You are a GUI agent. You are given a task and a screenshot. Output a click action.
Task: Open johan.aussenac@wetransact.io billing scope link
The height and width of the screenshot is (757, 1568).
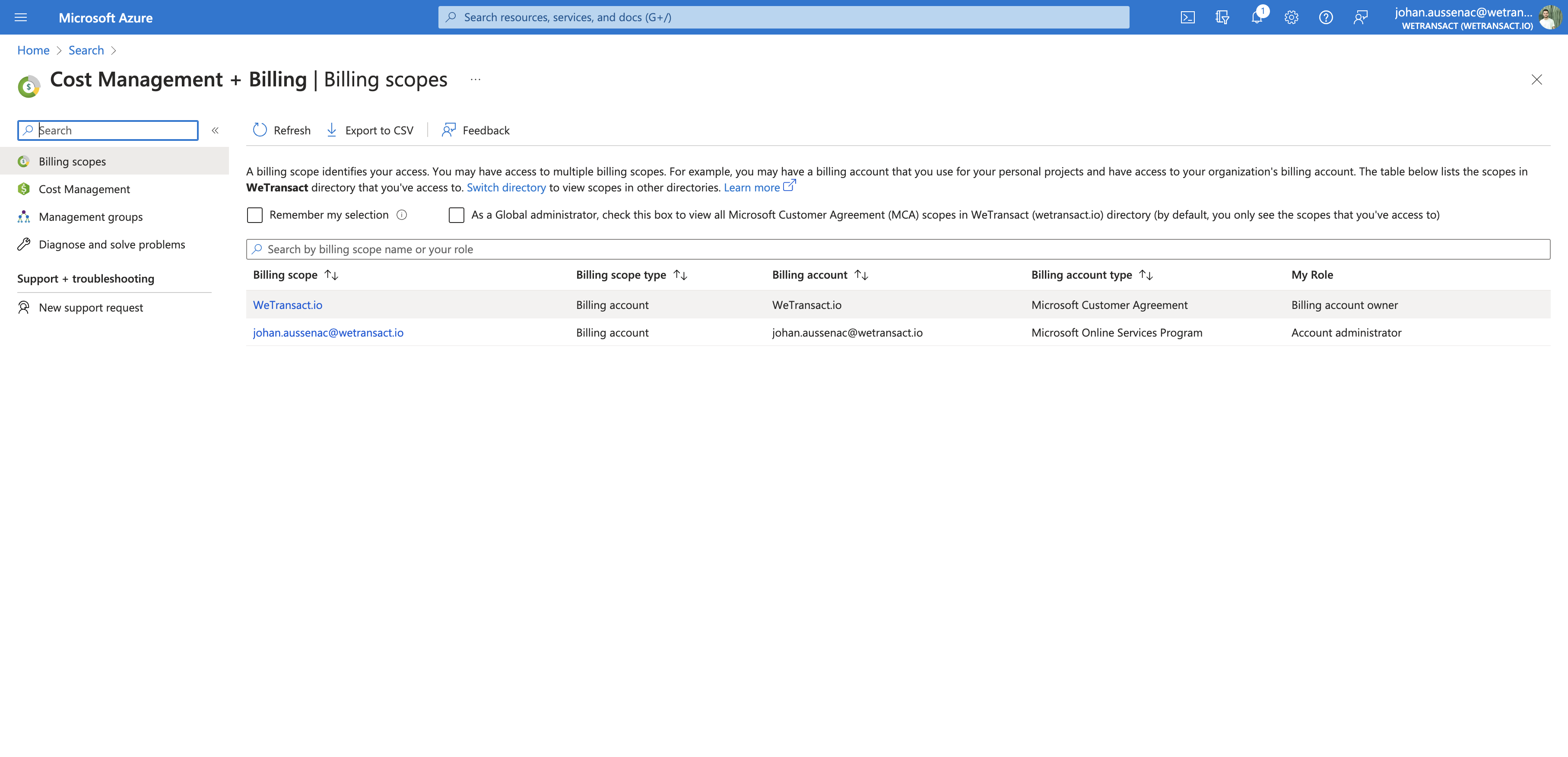click(x=328, y=333)
